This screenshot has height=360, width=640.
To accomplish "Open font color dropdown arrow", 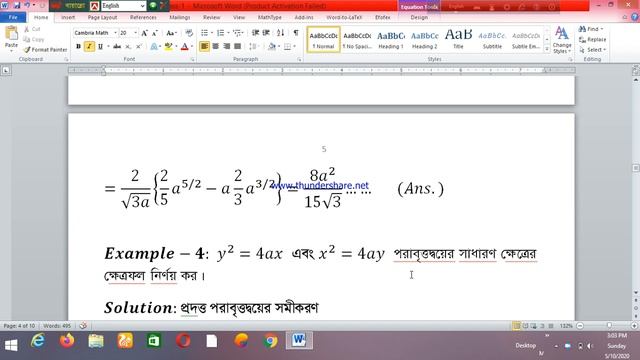I will click(x=192, y=47).
